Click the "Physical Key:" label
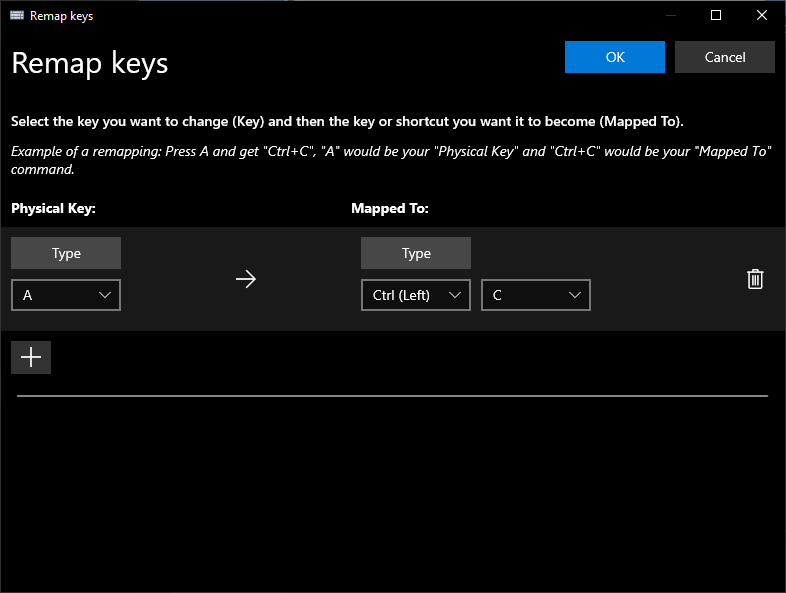786x593 pixels. 53,209
